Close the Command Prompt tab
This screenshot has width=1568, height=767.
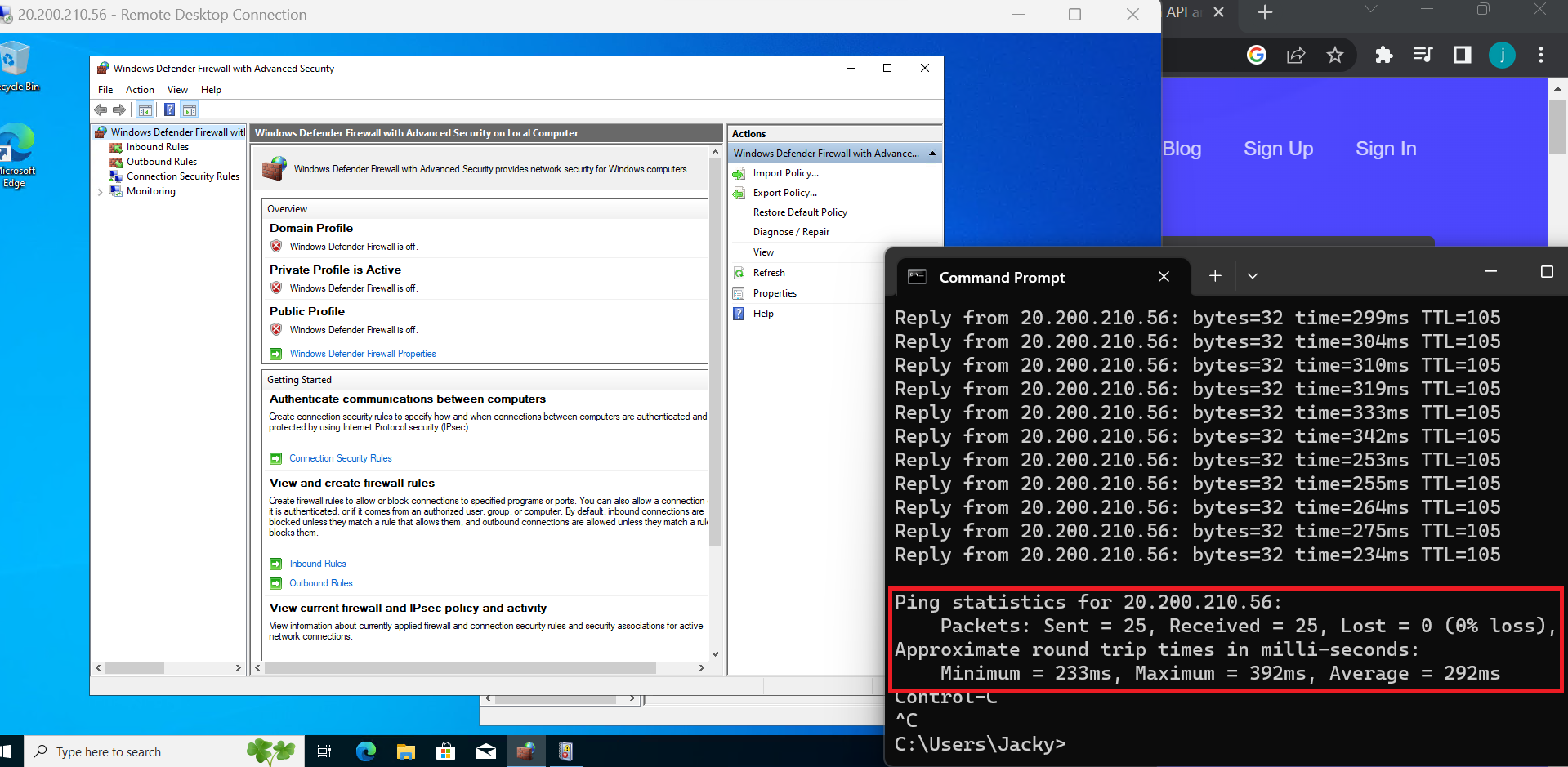tap(1164, 277)
